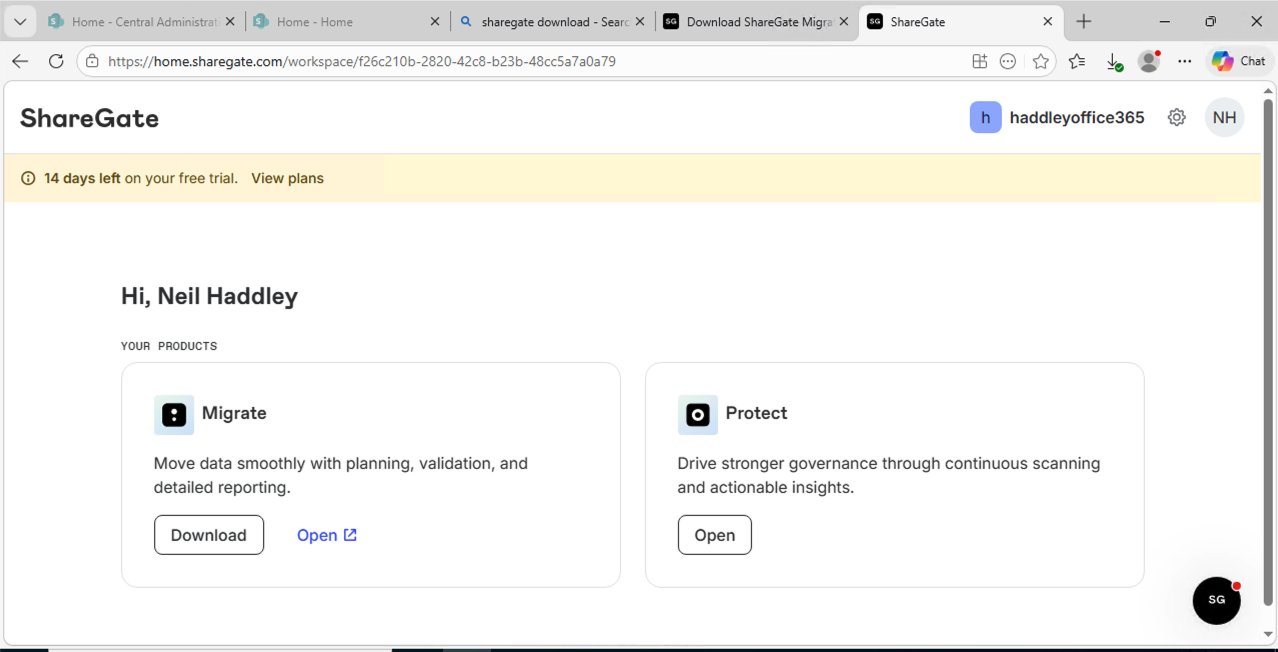1278x652 pixels.
Task: Close the Download ShareGate Migrate tab
Action: click(x=843, y=21)
